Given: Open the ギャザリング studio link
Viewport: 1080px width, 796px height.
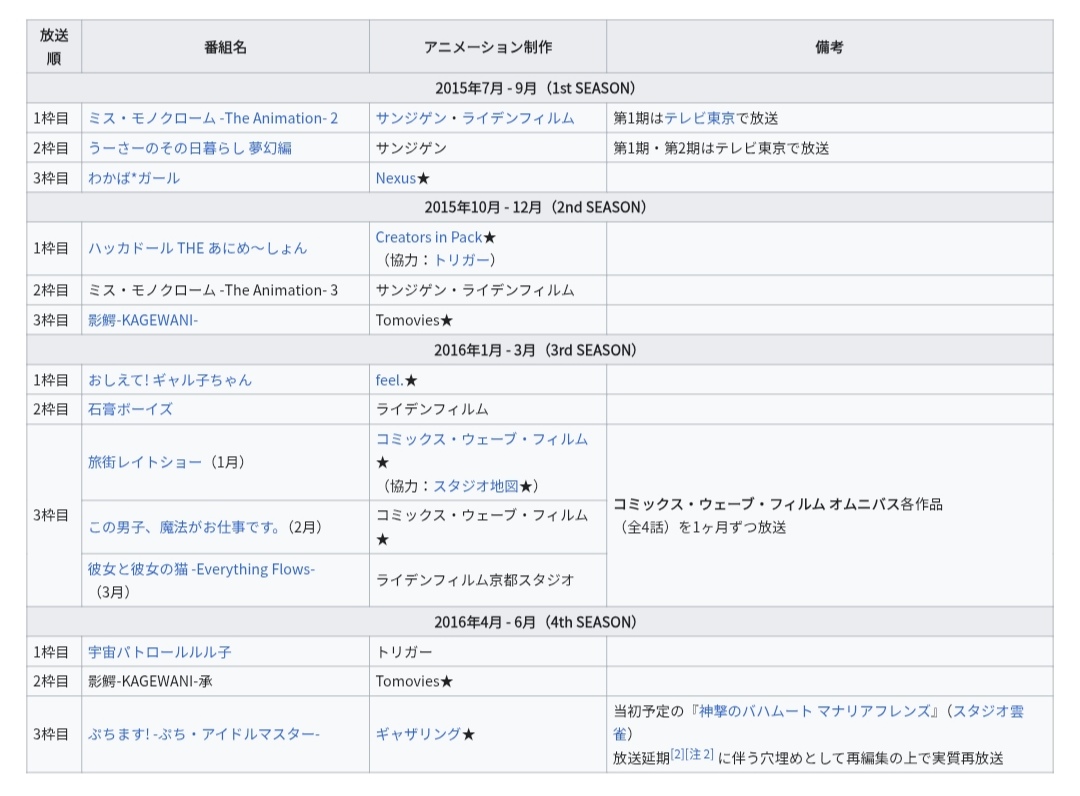Looking at the screenshot, I should point(418,734).
